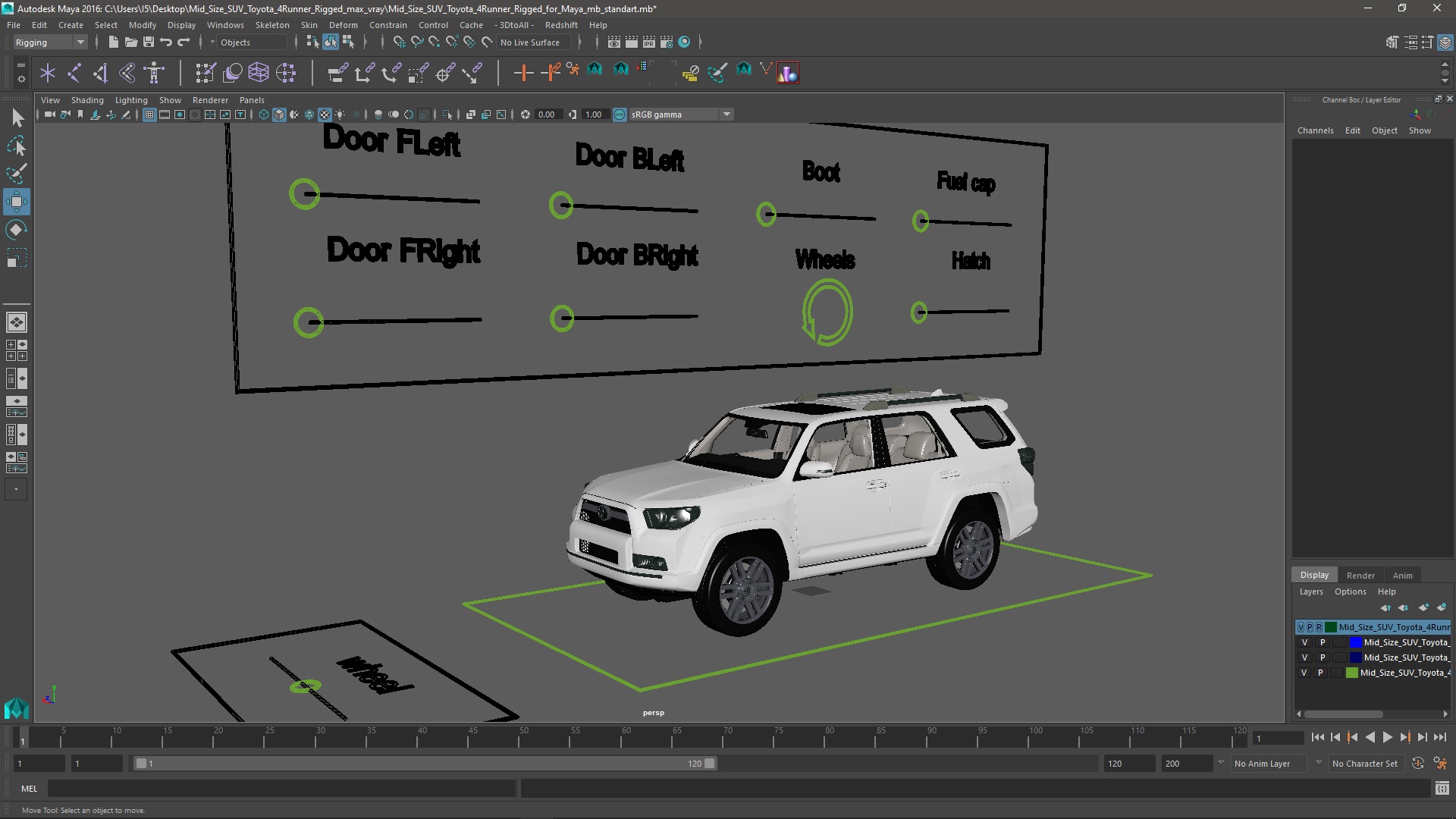1456x819 pixels.
Task: Open the shelf options gear menu
Action: click(21, 78)
